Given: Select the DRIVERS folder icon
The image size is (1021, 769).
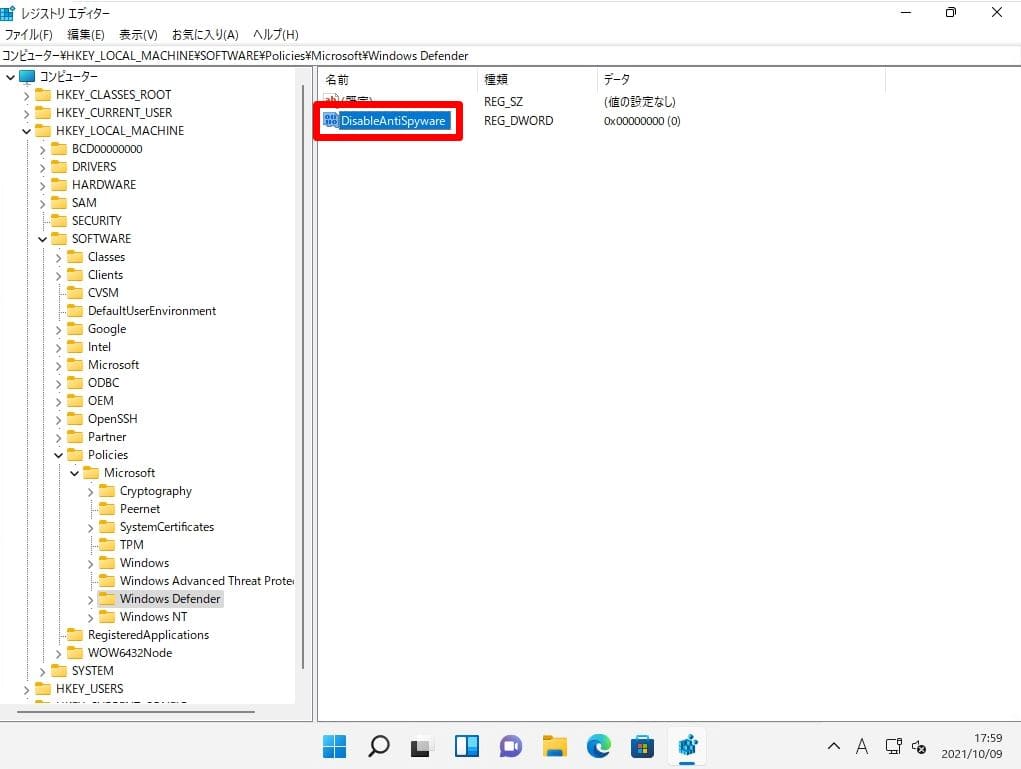Looking at the screenshot, I should click(x=59, y=167).
